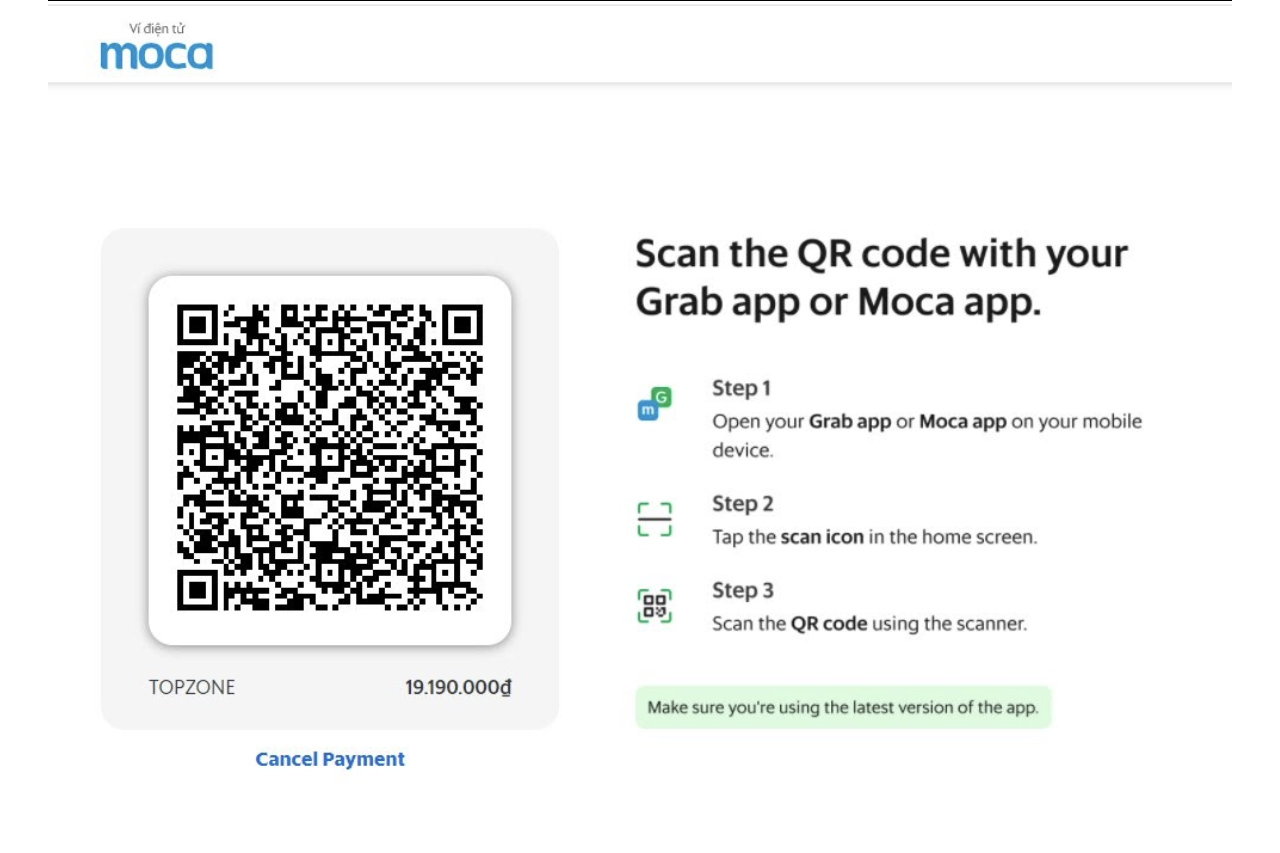Click the 'Step 3' heading

pos(743,590)
